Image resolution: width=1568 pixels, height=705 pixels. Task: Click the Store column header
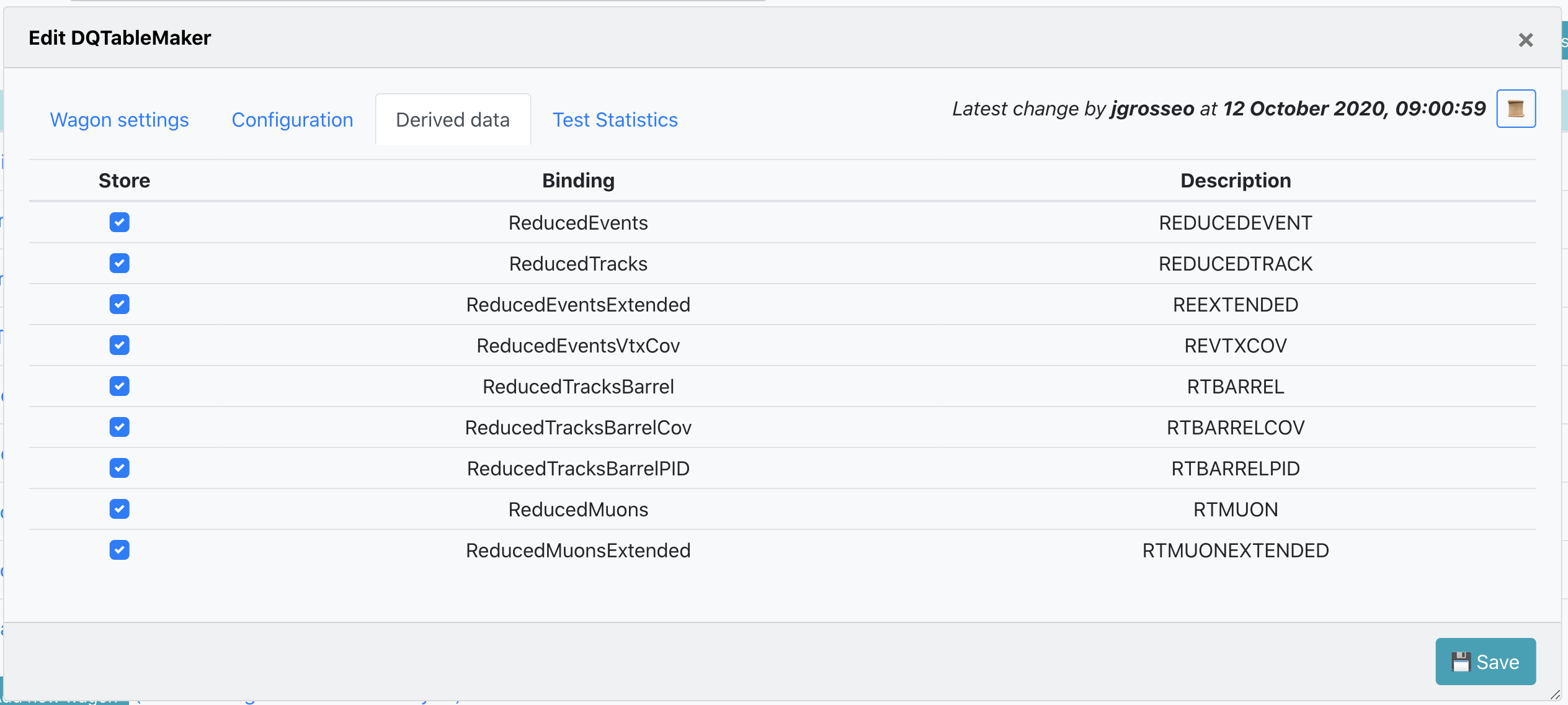point(124,181)
